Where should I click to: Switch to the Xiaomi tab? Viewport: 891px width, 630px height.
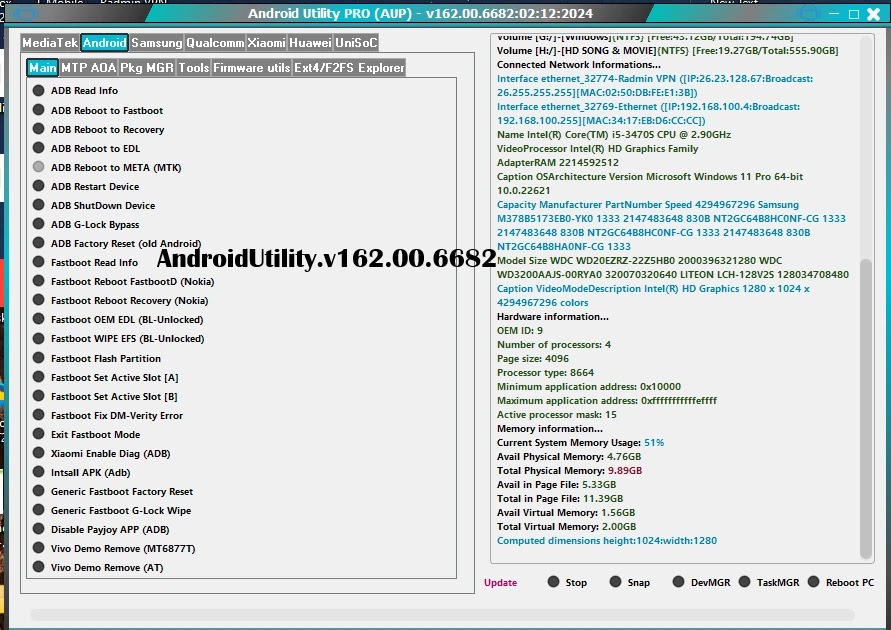(x=267, y=43)
